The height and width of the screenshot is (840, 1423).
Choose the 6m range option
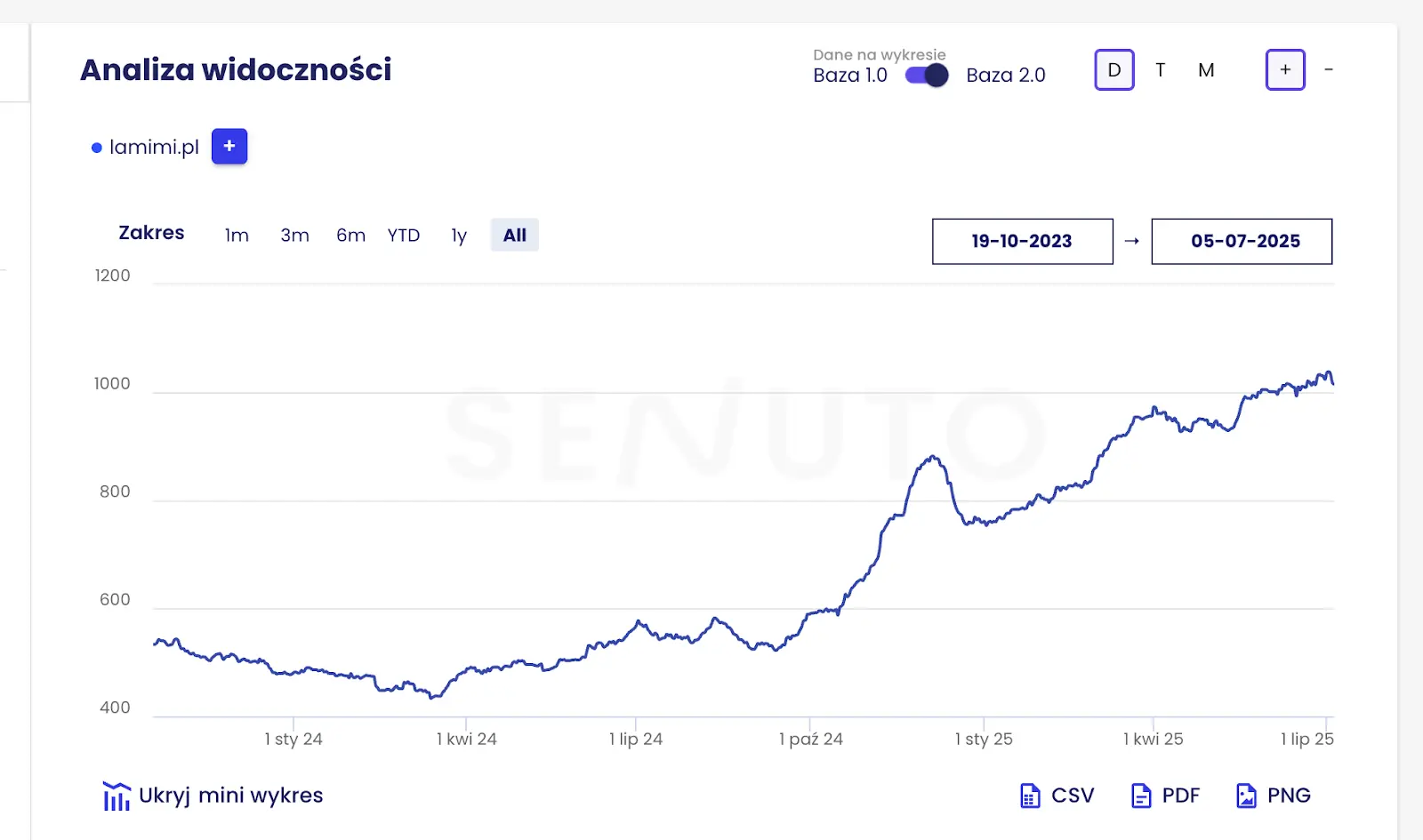click(350, 236)
